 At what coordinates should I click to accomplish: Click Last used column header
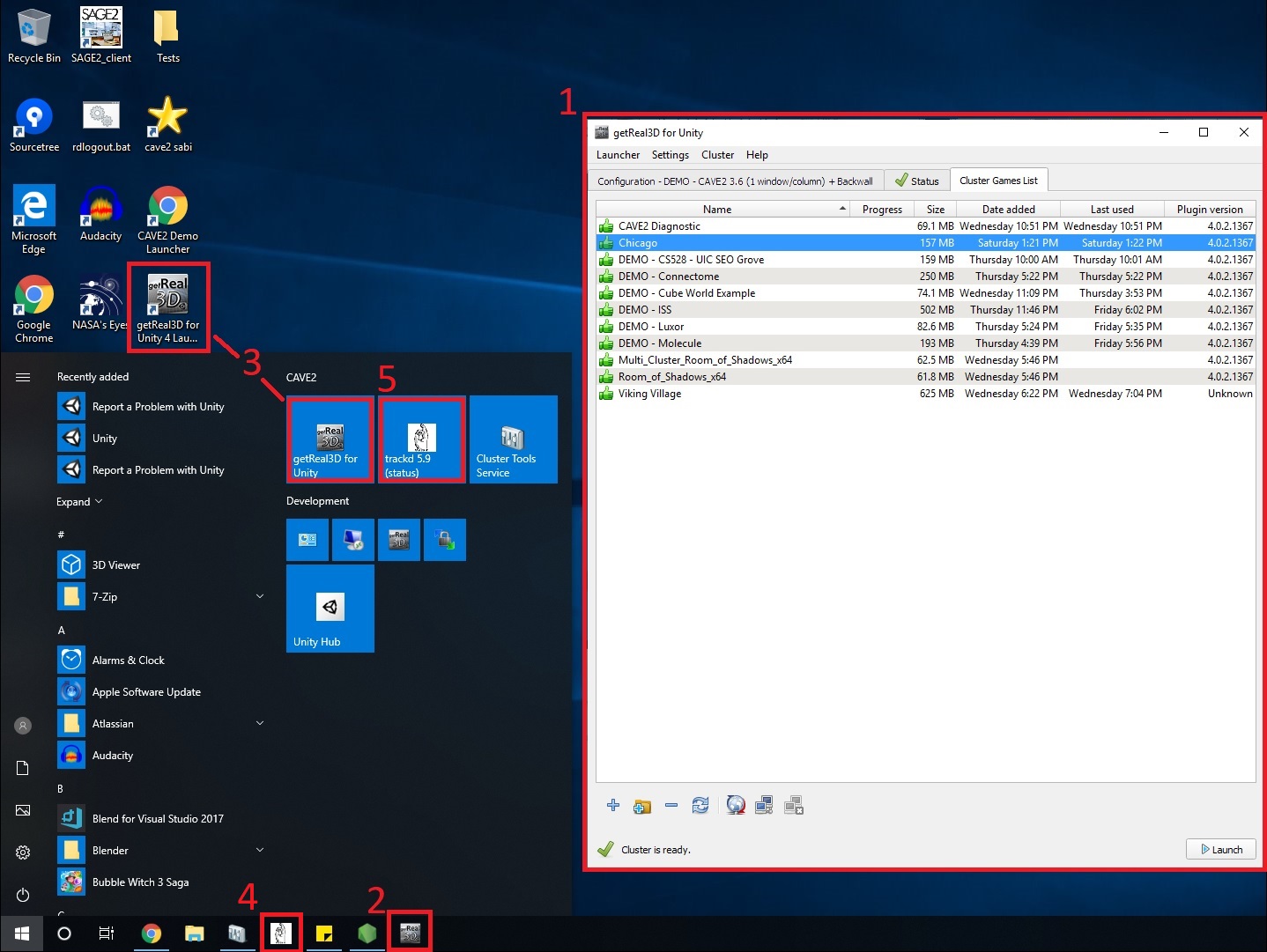(1112, 209)
